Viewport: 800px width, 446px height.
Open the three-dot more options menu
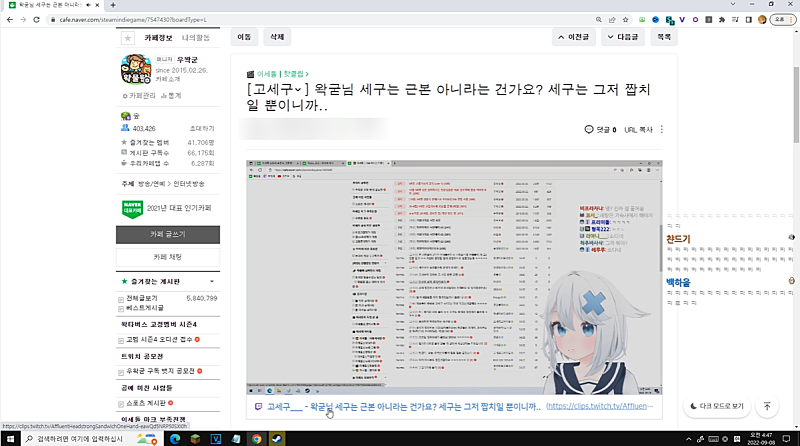pos(661,130)
